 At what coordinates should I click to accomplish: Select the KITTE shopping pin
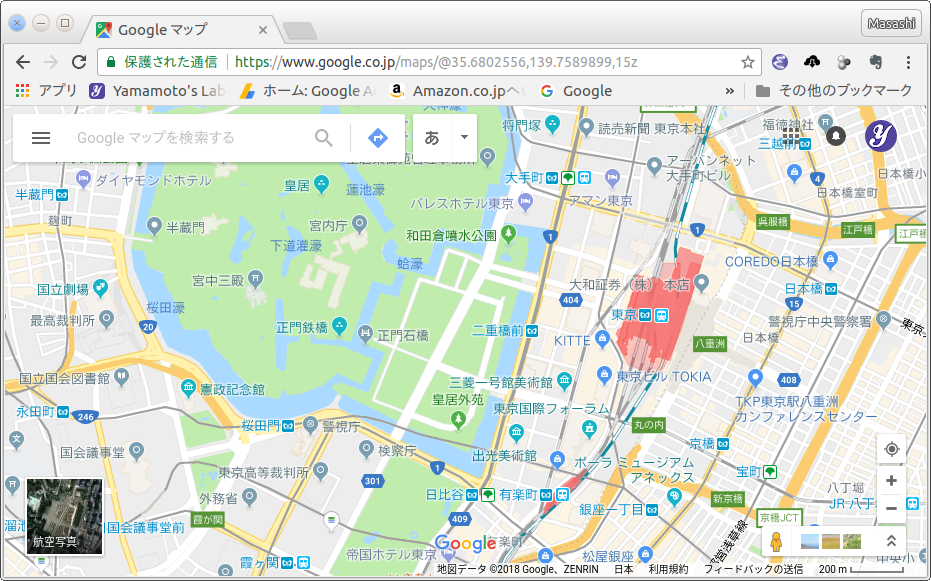coord(602,339)
